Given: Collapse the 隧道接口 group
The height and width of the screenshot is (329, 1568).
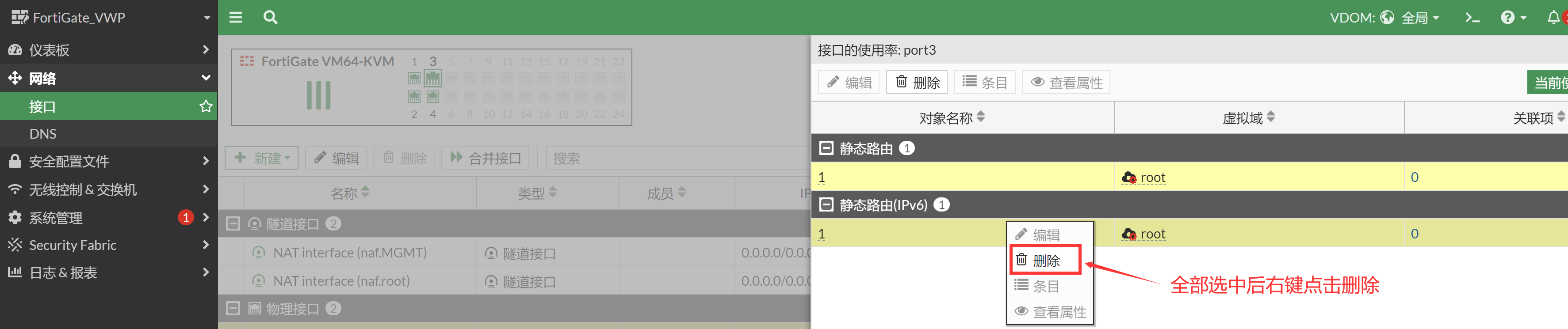Looking at the screenshot, I should coord(233,224).
